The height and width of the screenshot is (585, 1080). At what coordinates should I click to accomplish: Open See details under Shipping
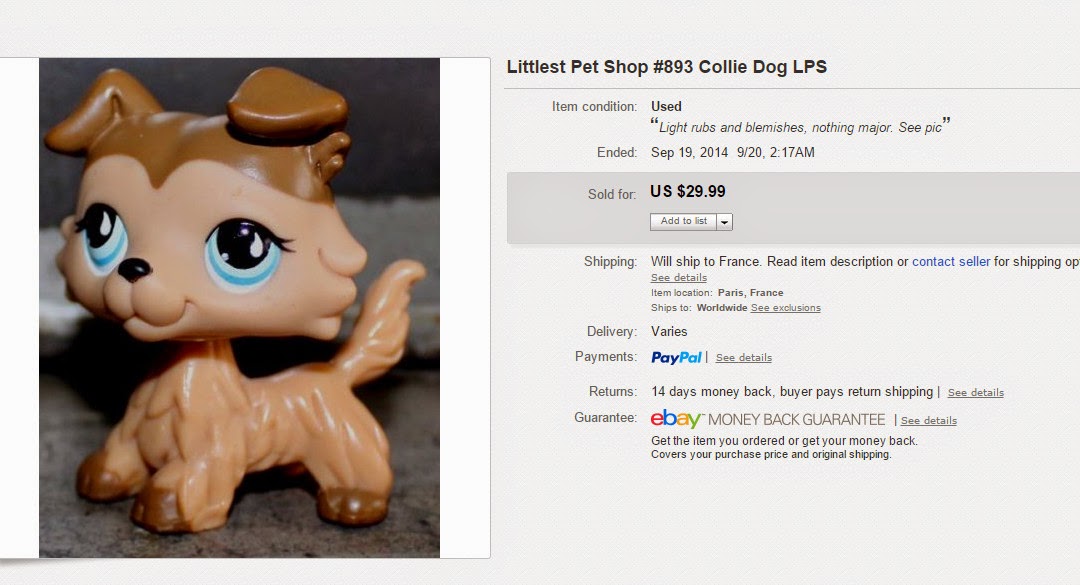coord(678,278)
